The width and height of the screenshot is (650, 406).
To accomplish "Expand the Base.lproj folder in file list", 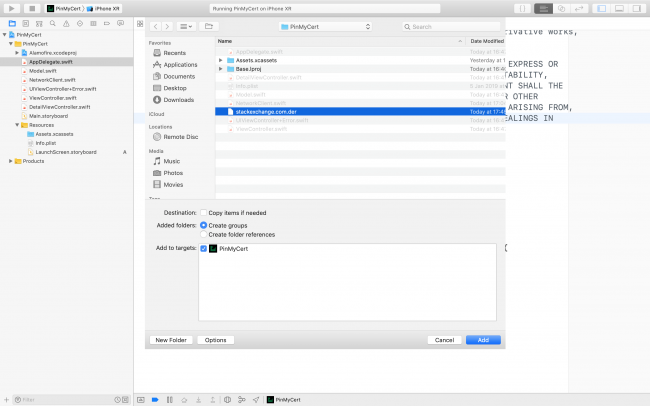I will (221, 69).
